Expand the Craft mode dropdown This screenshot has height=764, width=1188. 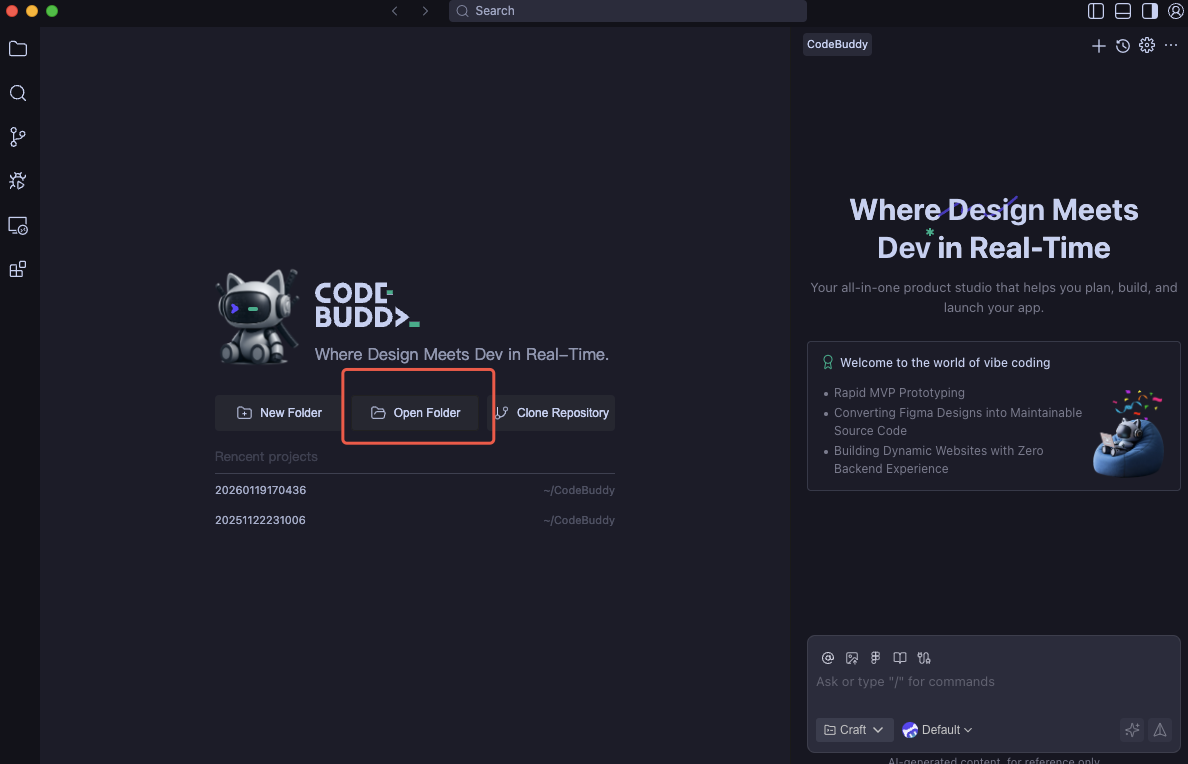tap(854, 730)
